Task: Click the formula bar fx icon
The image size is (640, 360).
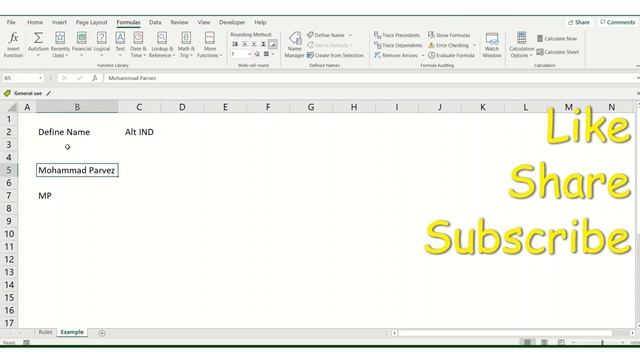Action: (x=94, y=78)
